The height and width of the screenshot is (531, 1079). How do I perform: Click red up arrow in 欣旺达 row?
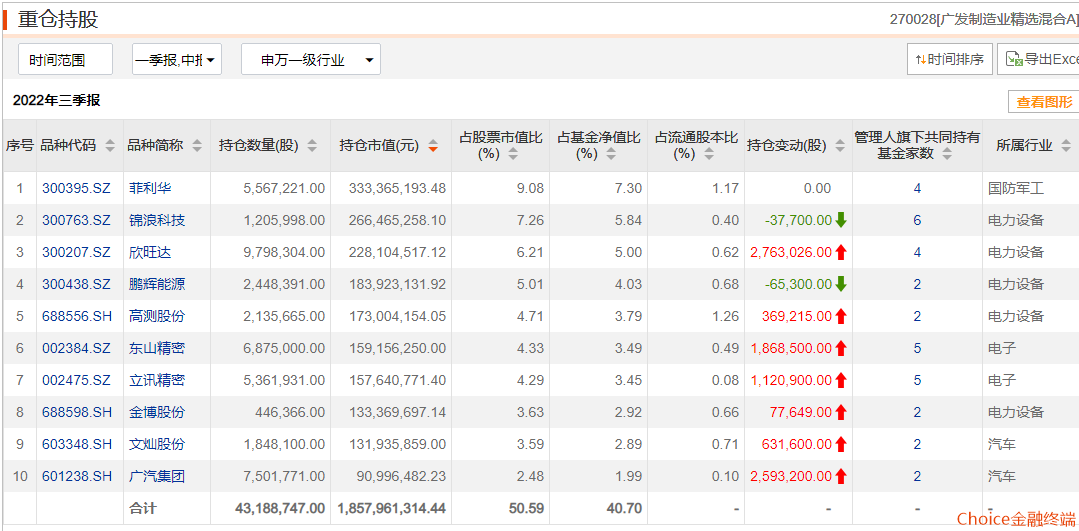click(841, 252)
